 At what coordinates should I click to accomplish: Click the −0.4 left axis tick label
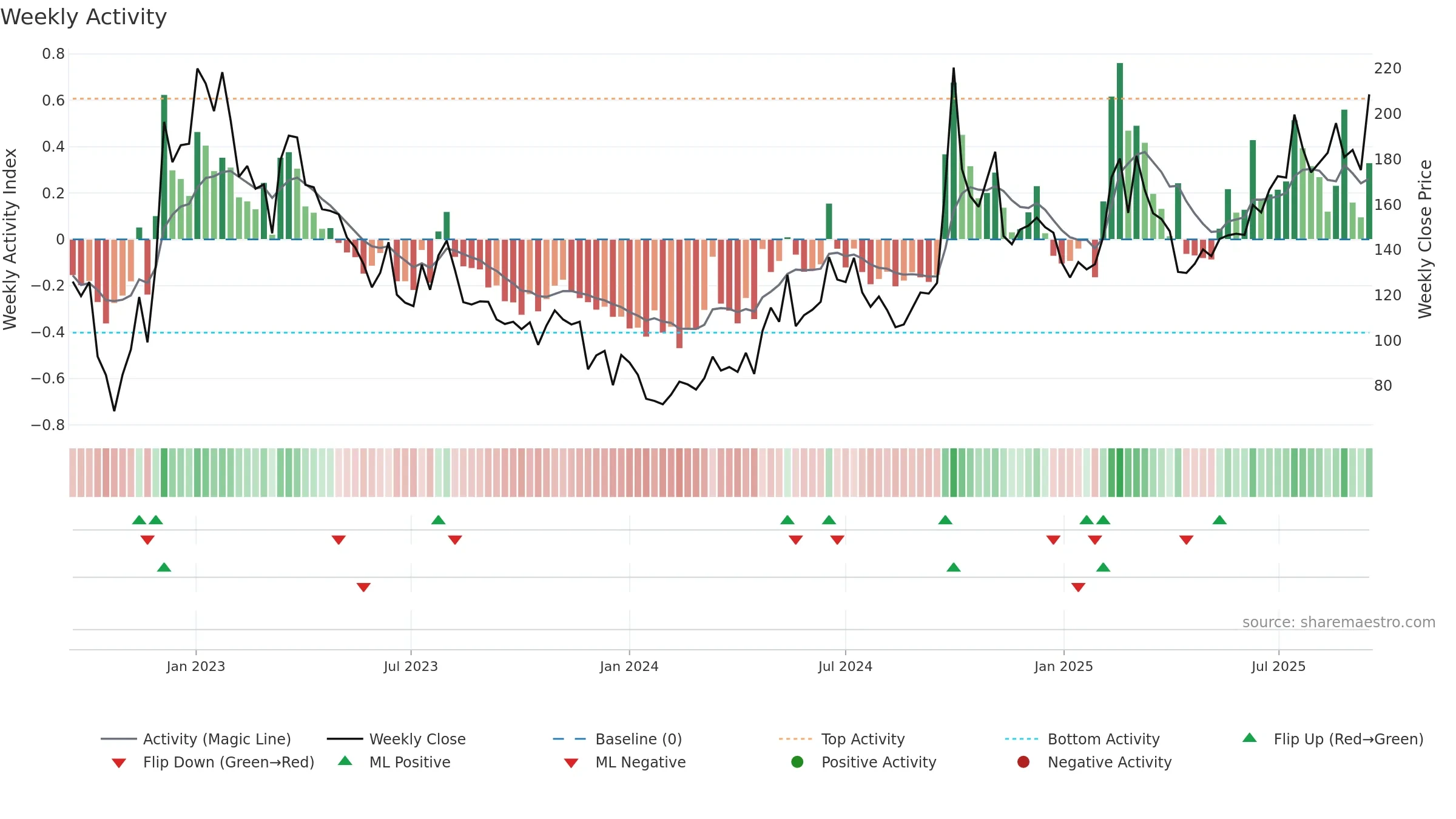pos(48,332)
